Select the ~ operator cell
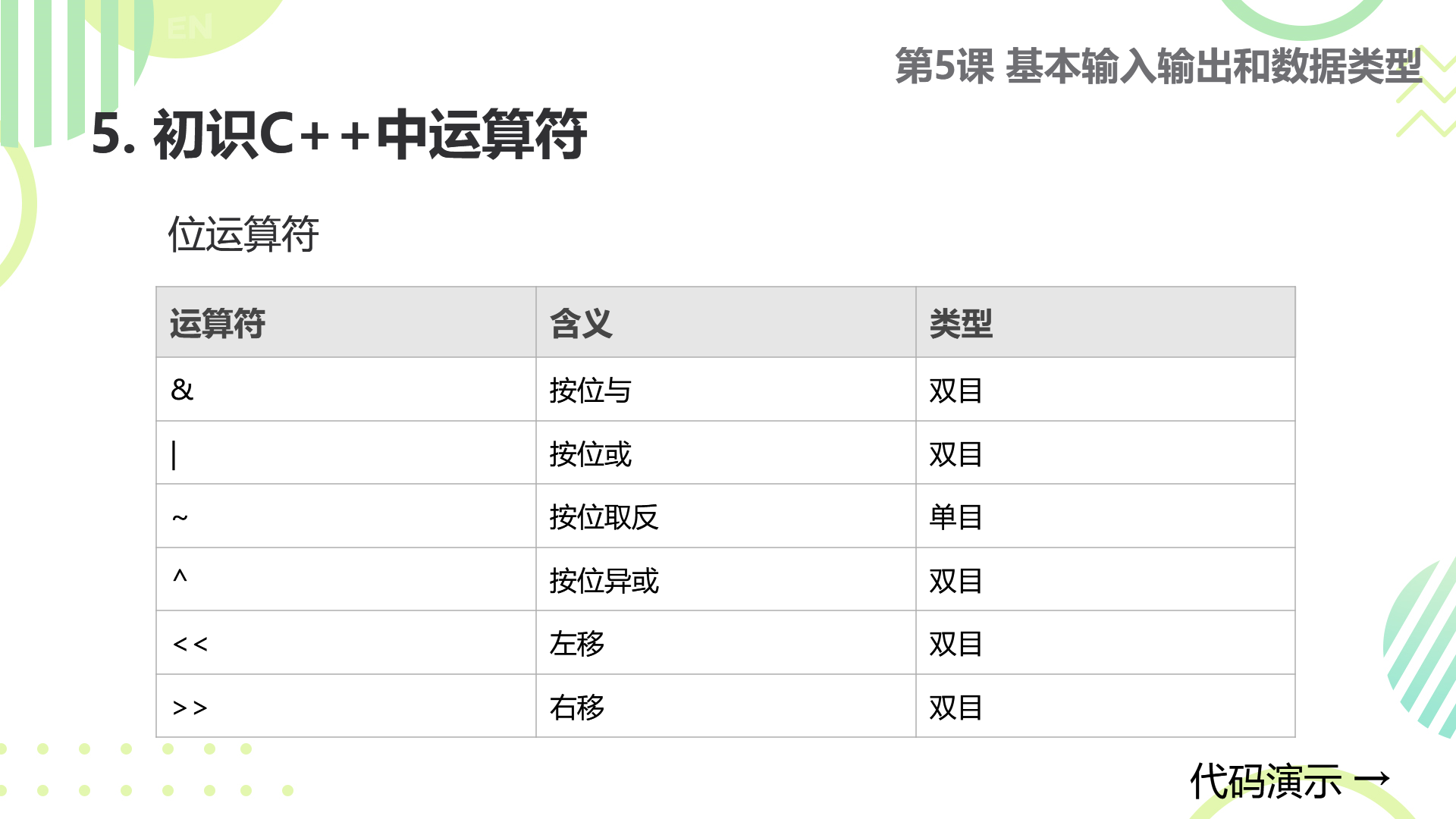The width and height of the screenshot is (1456, 819). pos(346,516)
